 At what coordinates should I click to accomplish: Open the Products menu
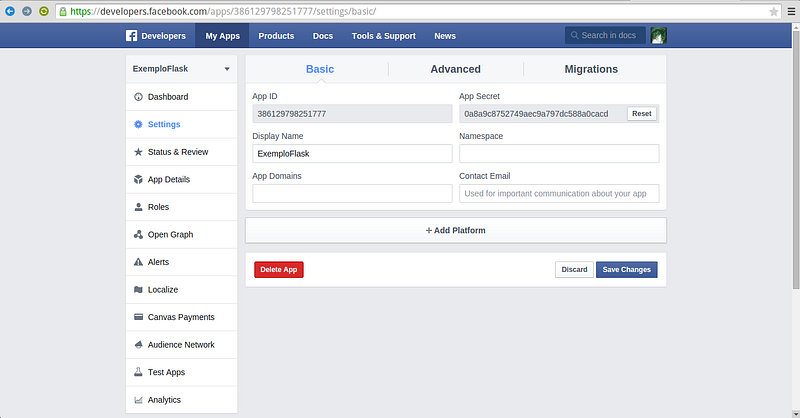point(276,36)
